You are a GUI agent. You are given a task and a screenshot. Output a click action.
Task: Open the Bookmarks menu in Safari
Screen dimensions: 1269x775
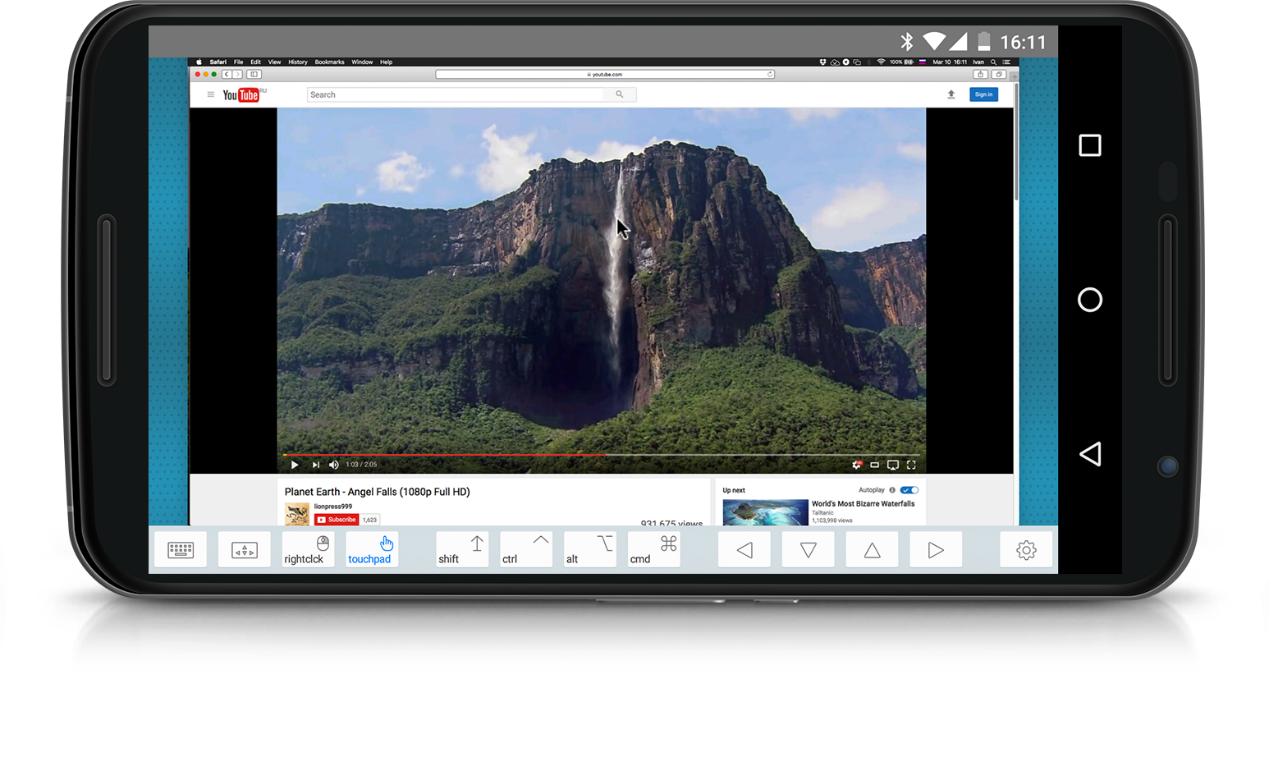pos(329,62)
